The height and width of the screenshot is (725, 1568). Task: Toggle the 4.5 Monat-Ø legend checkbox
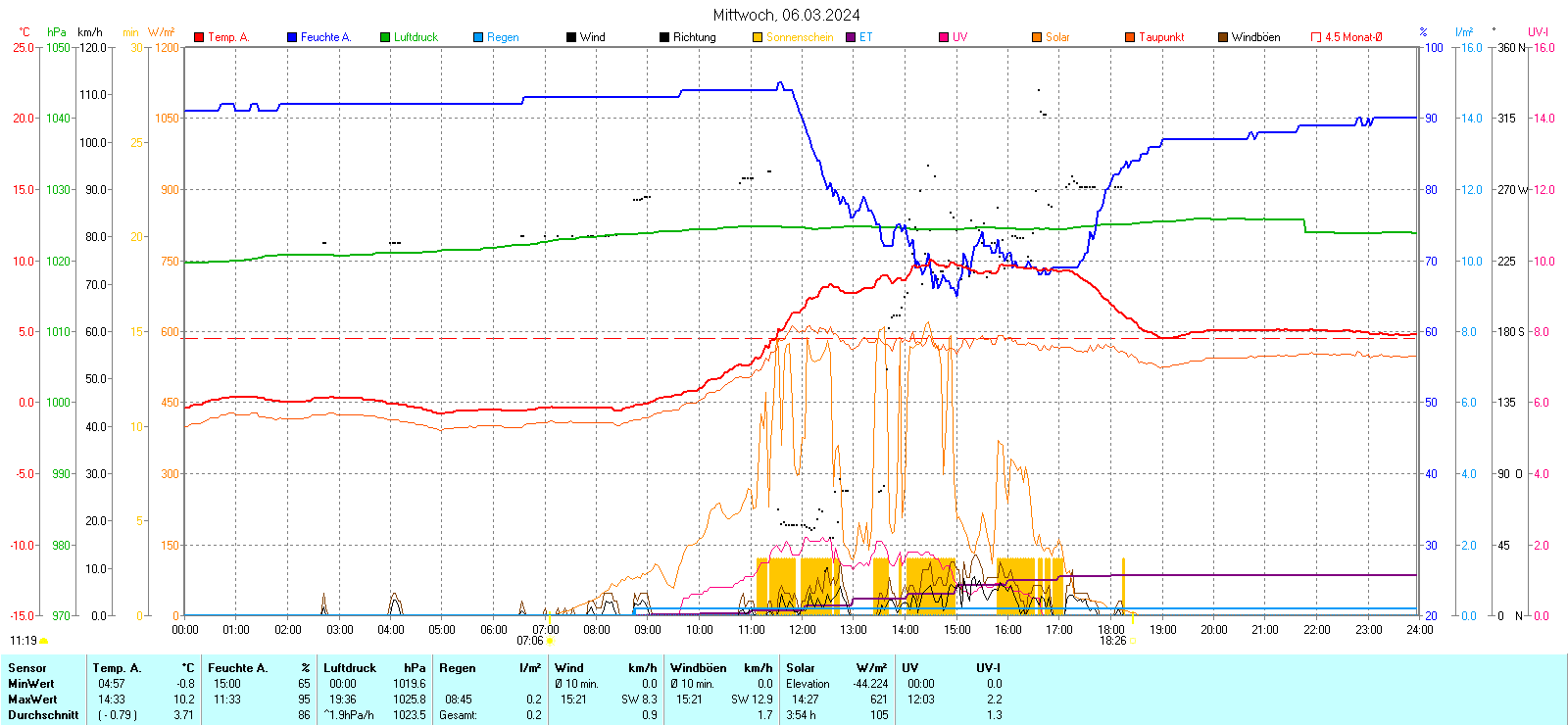click(x=1316, y=37)
